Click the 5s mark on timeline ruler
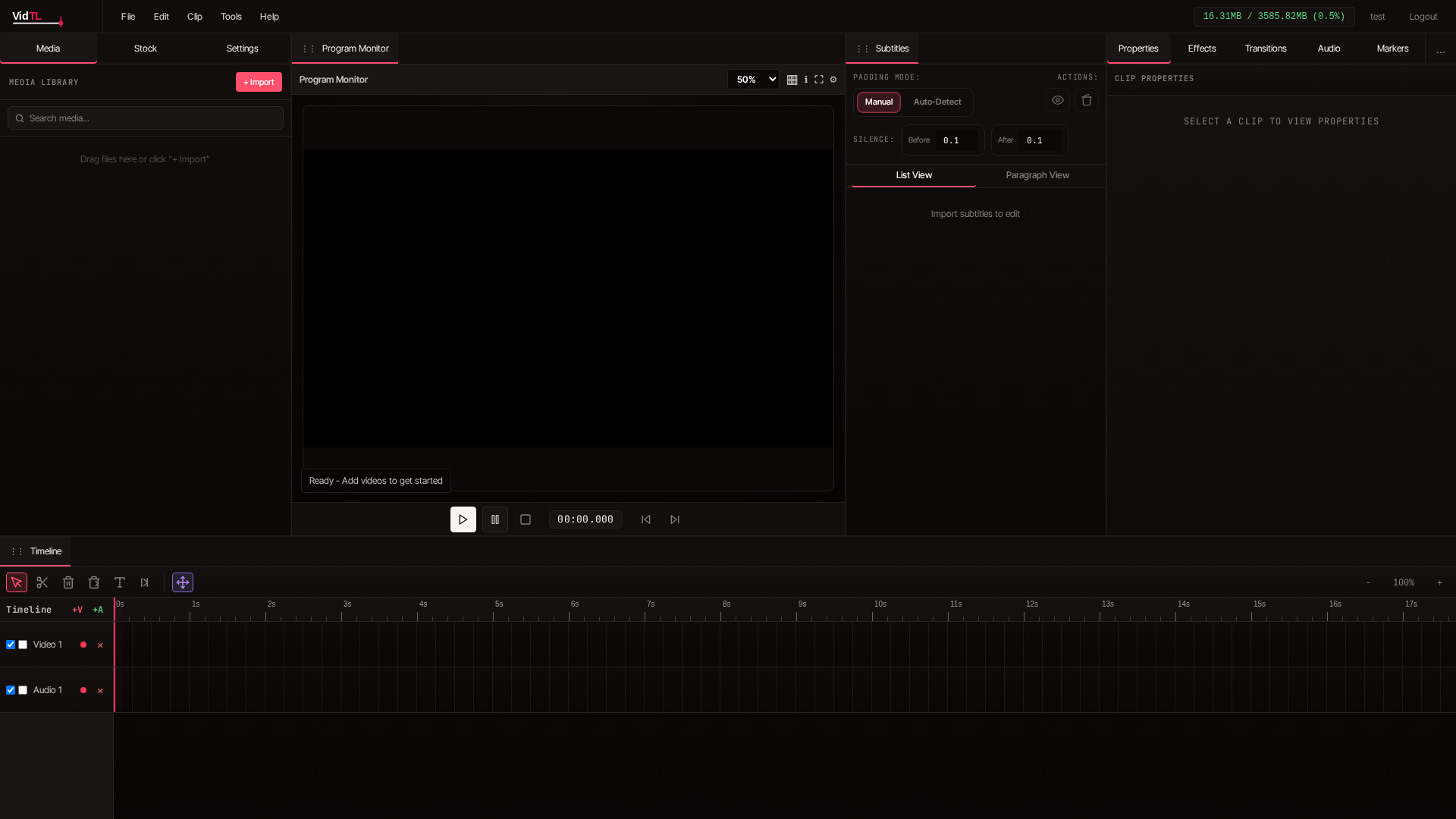Screen dimensions: 1456x819 pos(499,604)
